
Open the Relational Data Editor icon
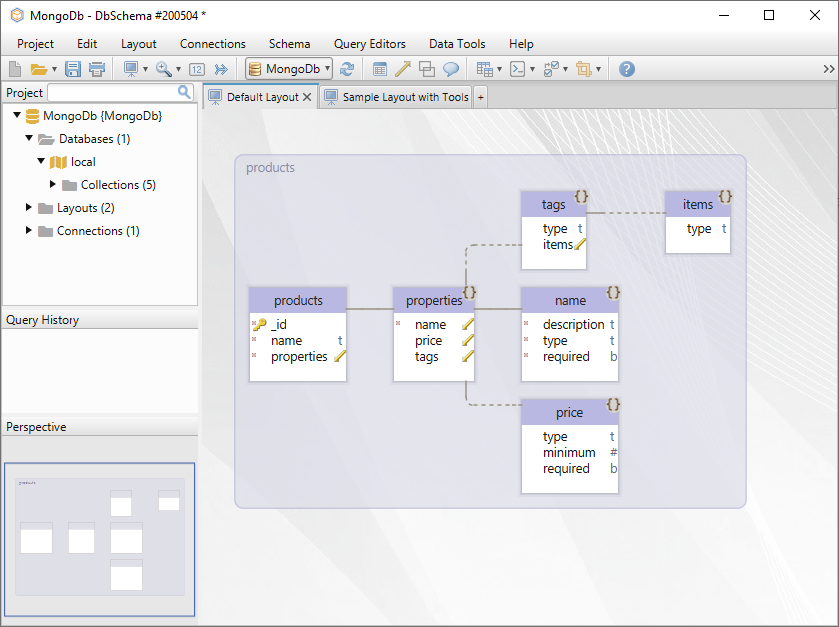[x=380, y=68]
